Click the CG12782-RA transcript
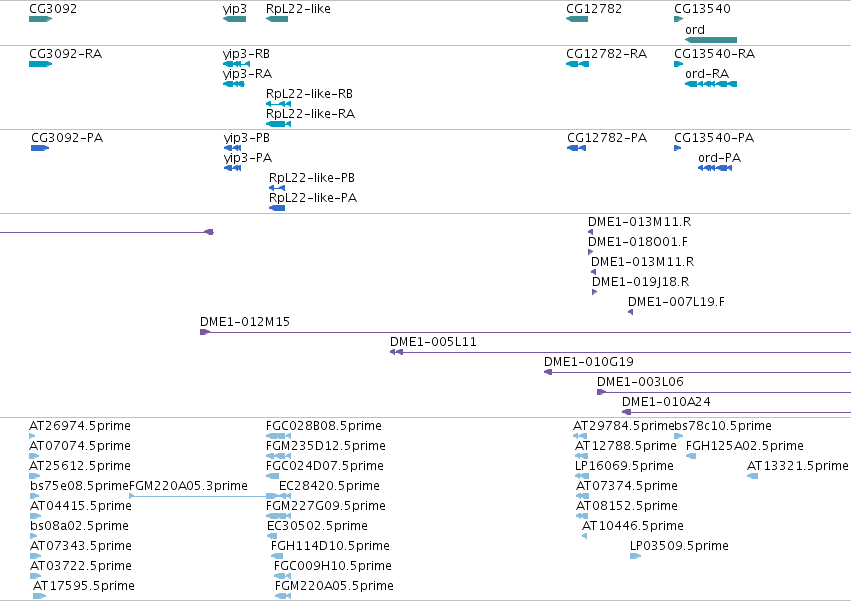 (x=577, y=64)
